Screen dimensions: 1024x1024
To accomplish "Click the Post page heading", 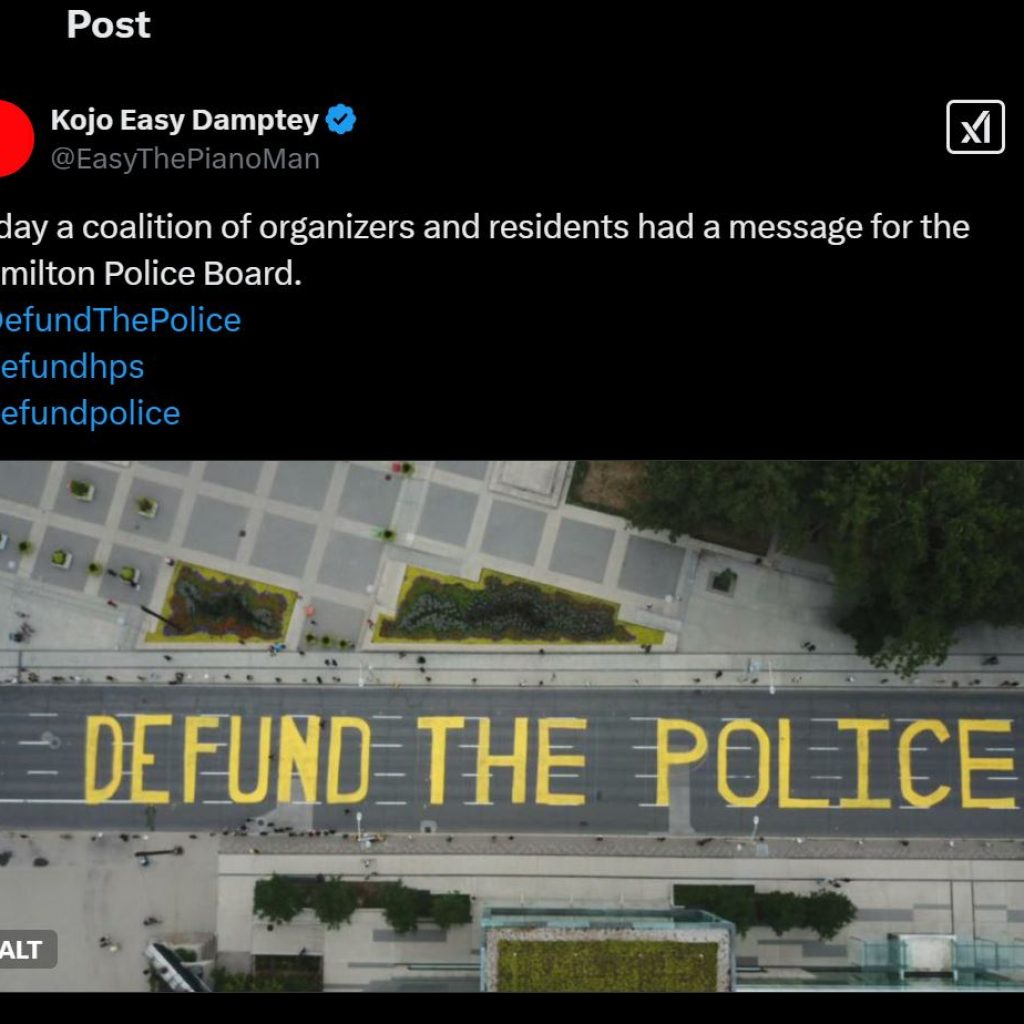I will tap(108, 25).
